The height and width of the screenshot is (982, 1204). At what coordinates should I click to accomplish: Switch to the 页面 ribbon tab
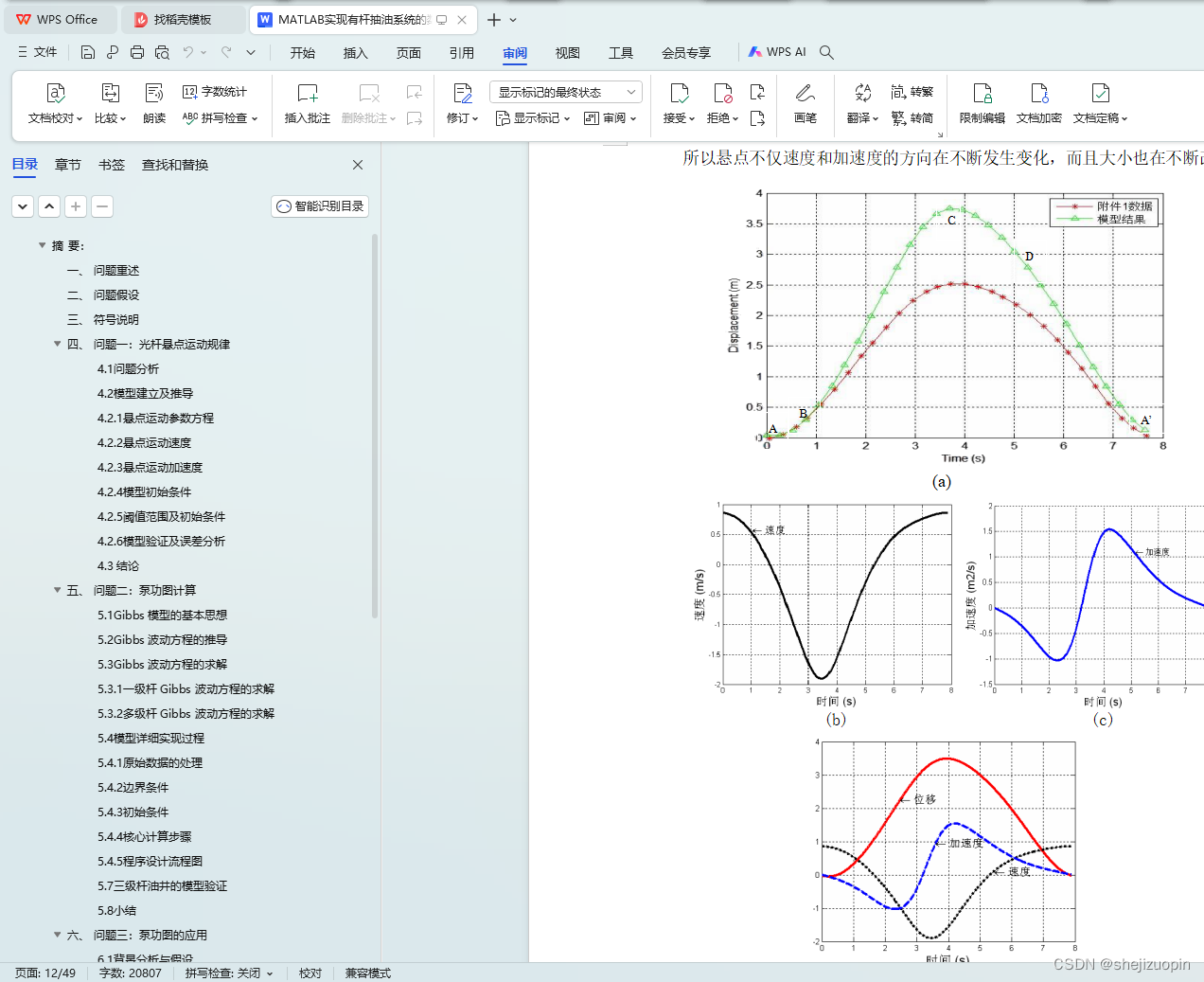pyautogui.click(x=409, y=53)
